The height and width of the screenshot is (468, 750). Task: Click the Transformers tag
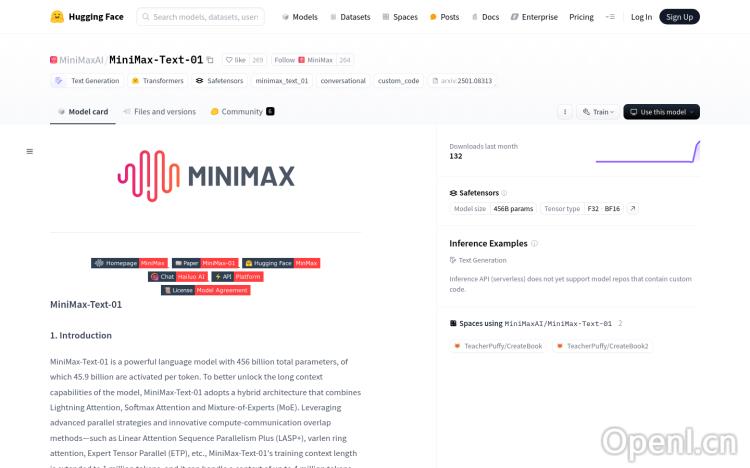(x=157, y=81)
